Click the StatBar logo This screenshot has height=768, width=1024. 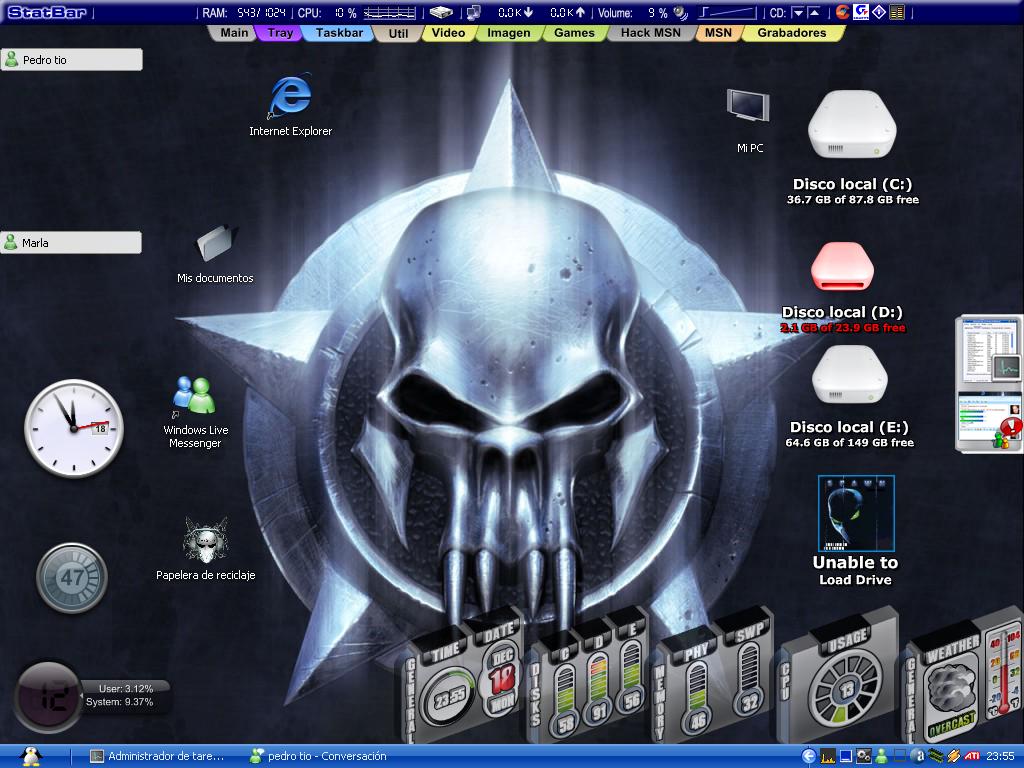coord(46,12)
